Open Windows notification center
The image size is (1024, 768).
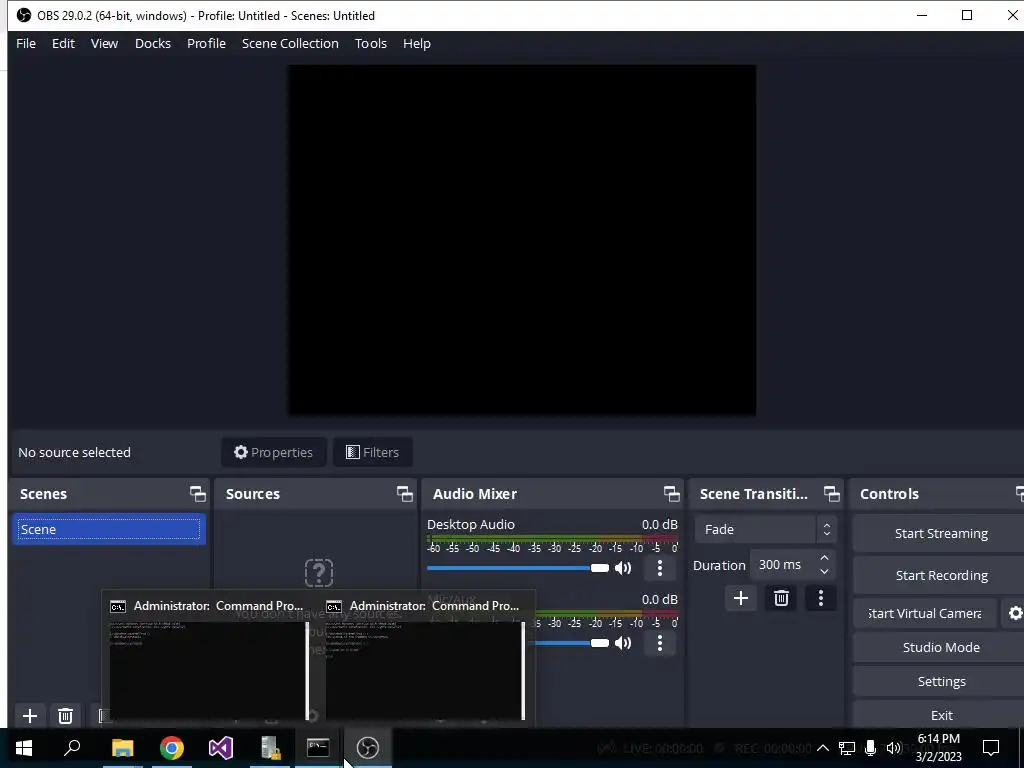pos(991,748)
